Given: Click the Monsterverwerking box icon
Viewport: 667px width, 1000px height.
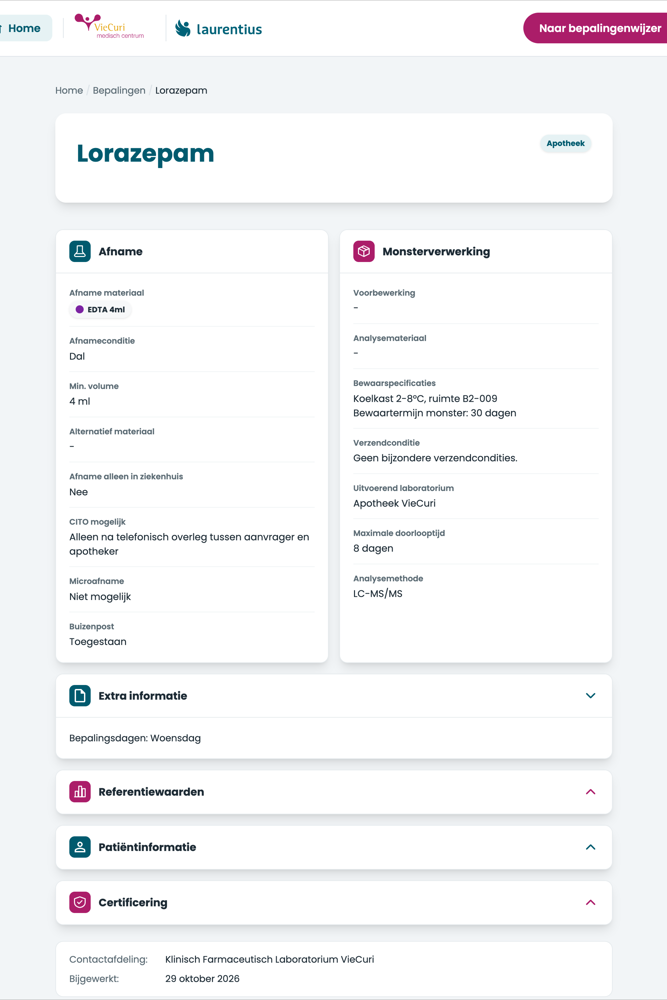Looking at the screenshot, I should [x=363, y=251].
